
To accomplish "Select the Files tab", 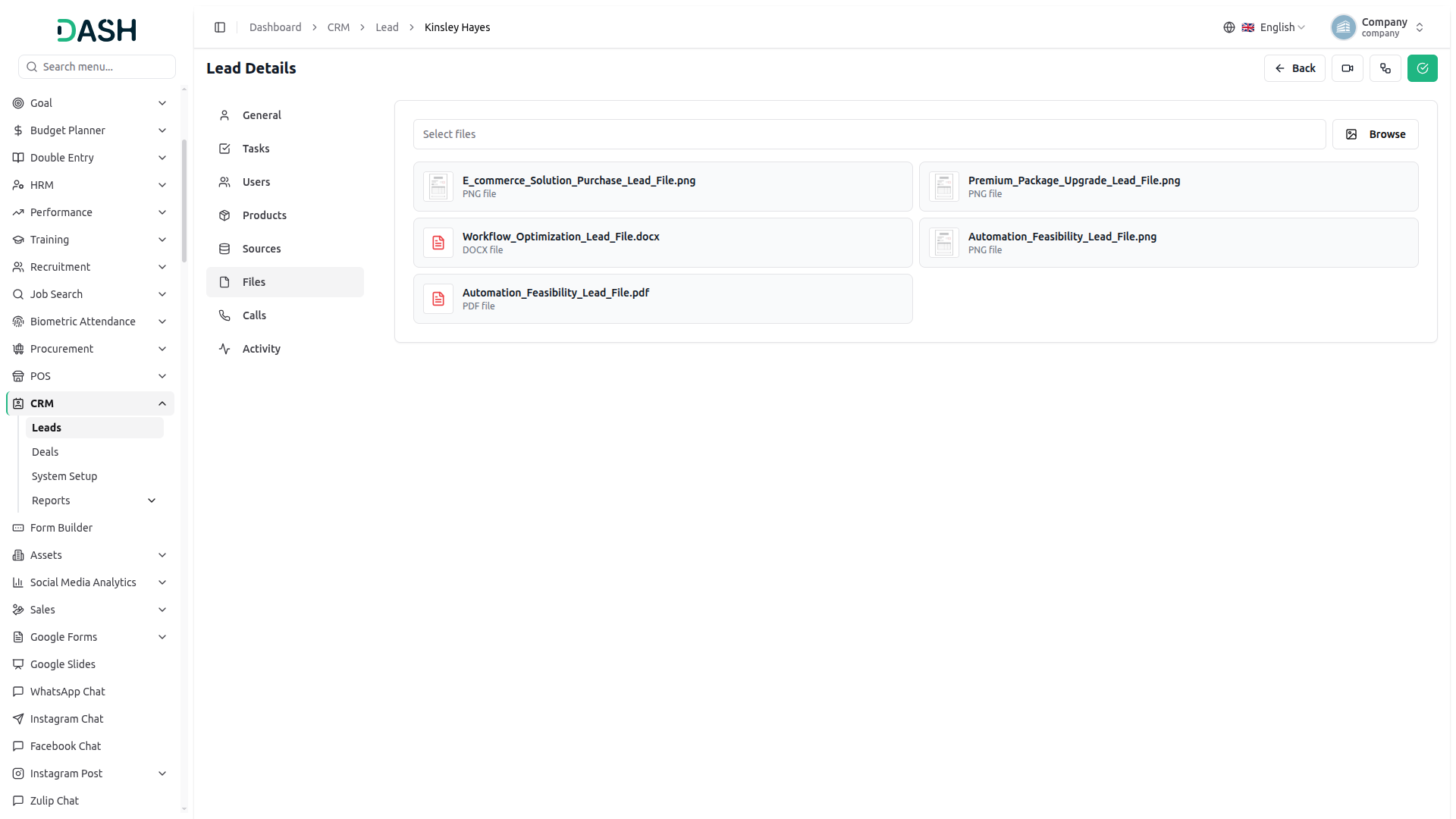I will tap(285, 282).
